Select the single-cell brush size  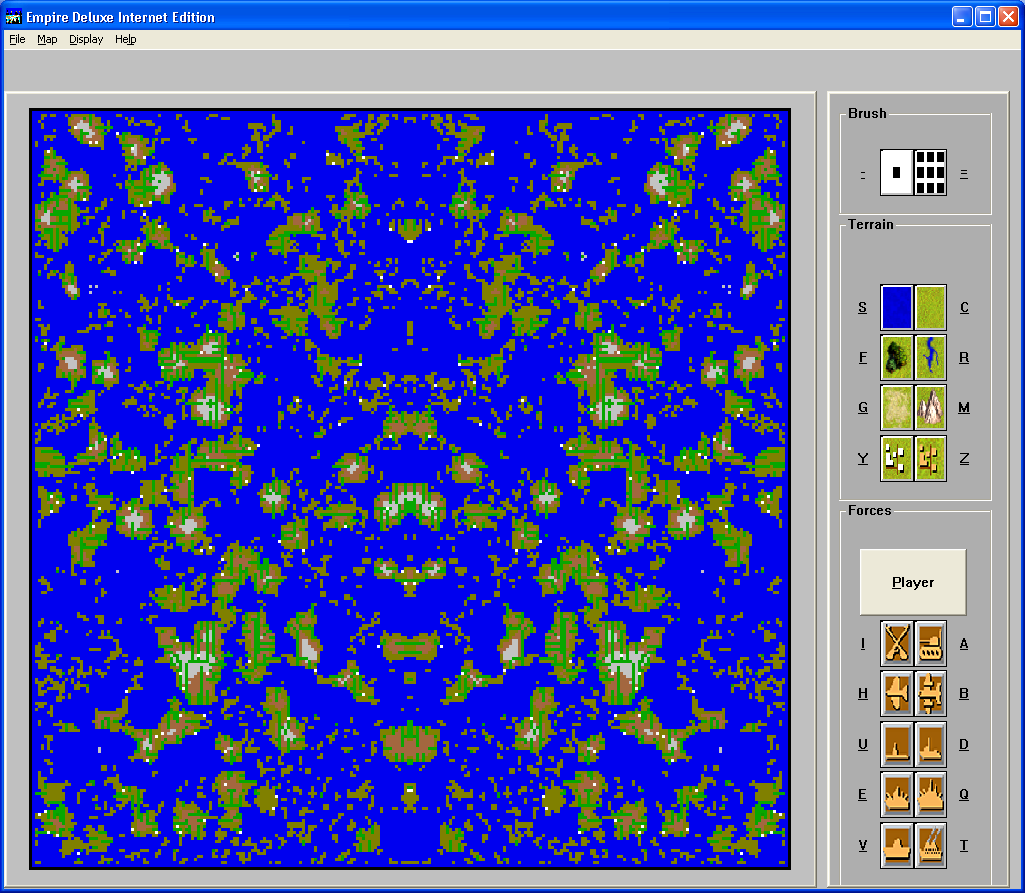[x=896, y=172]
